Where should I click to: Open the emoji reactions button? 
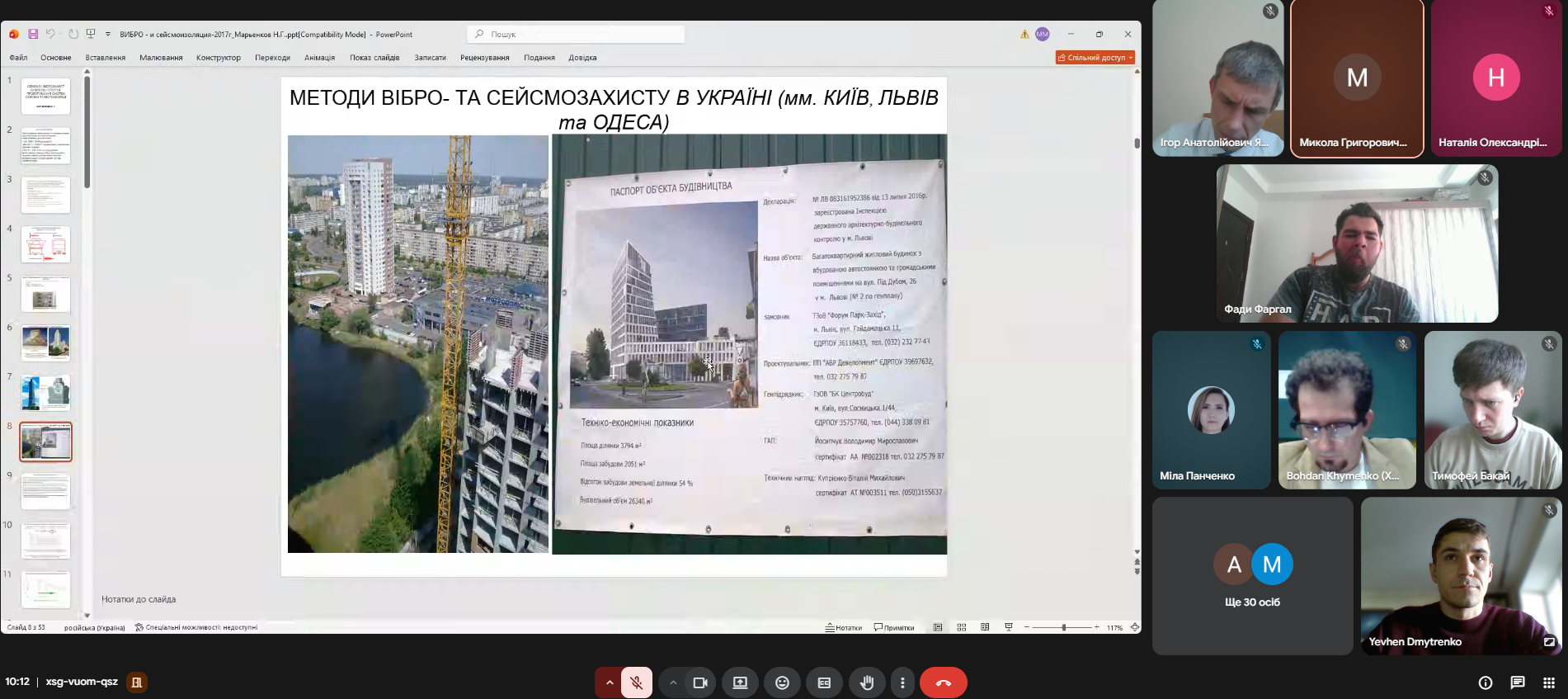coord(782,682)
